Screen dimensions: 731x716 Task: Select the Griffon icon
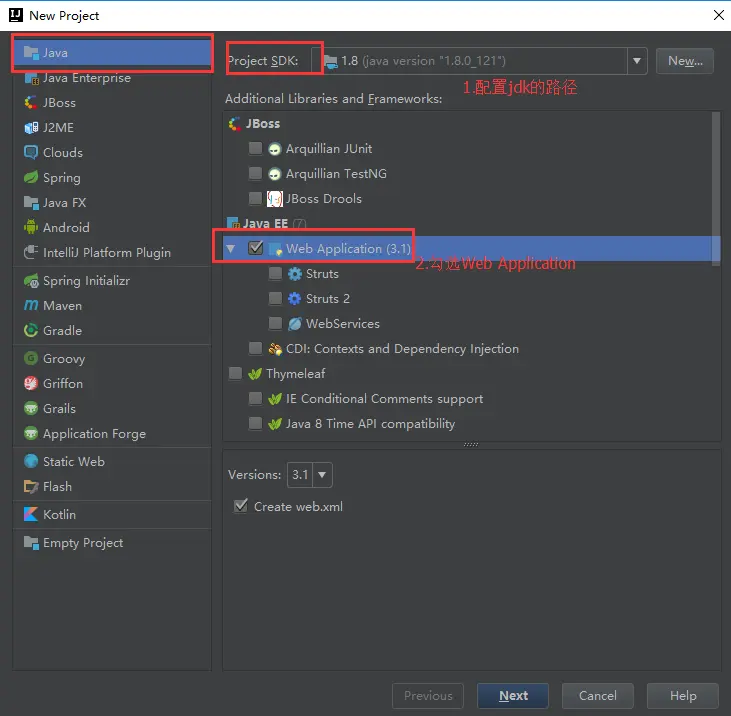[31, 384]
